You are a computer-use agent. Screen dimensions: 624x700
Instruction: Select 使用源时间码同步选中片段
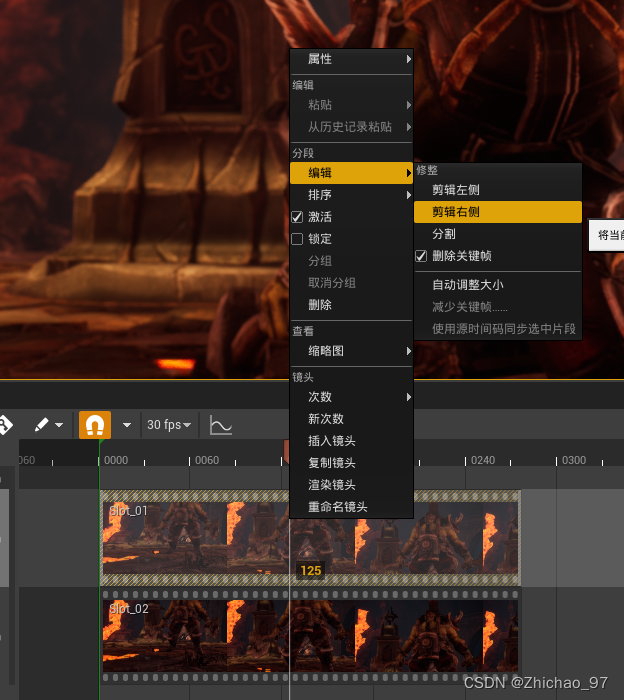[498, 329]
